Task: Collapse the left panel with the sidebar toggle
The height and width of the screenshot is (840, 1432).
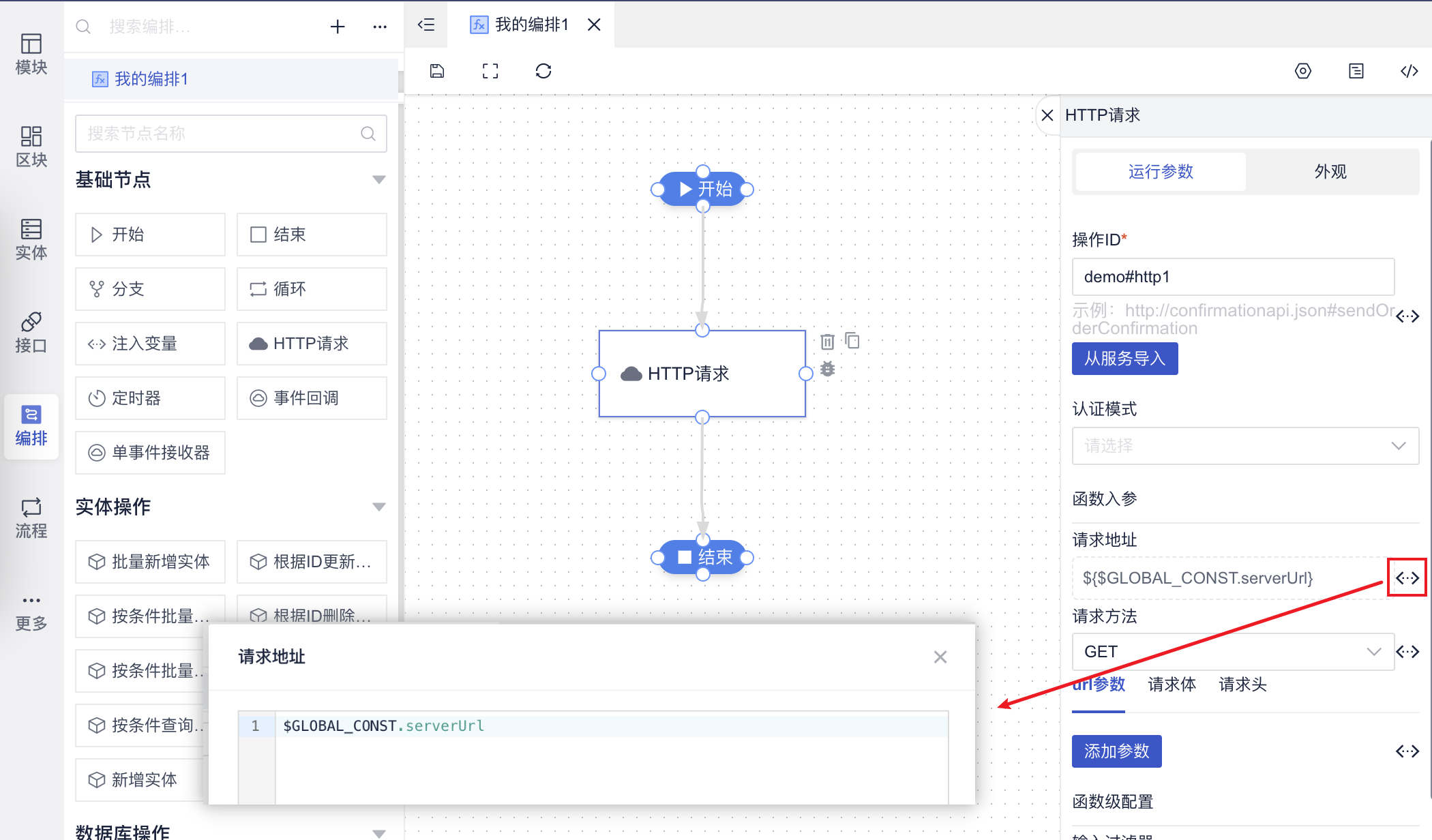Action: (426, 25)
